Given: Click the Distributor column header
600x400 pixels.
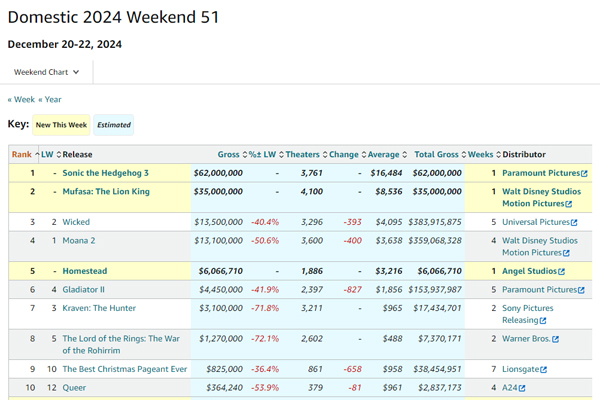Looking at the screenshot, I should 524,154.
